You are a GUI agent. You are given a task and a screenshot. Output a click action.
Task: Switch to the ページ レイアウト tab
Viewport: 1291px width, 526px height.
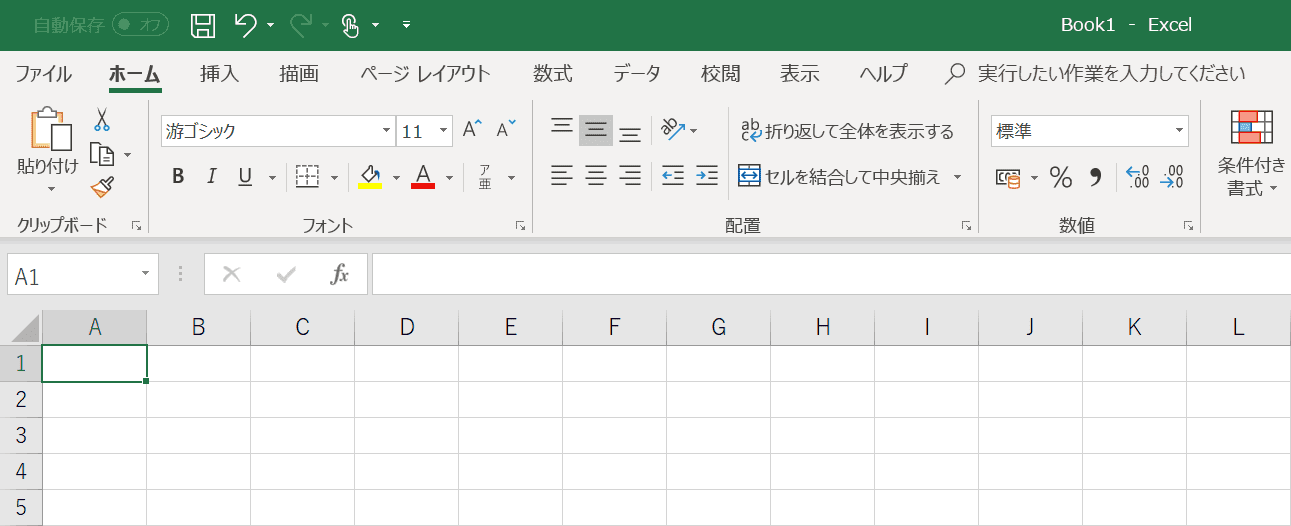[x=425, y=74]
